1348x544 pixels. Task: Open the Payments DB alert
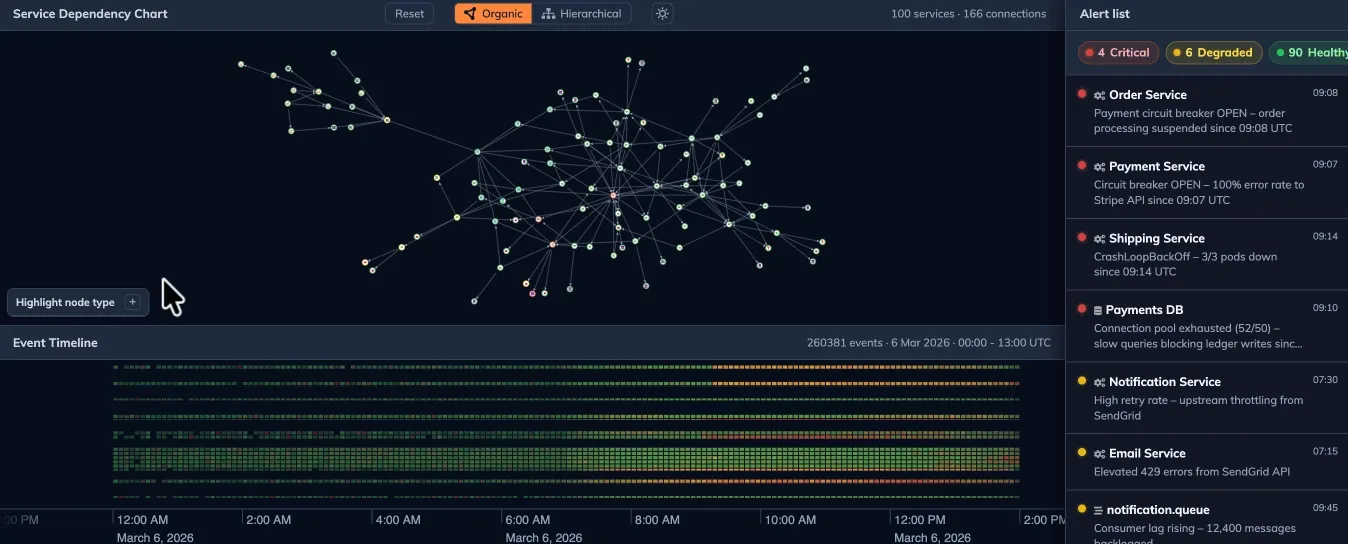point(1207,326)
